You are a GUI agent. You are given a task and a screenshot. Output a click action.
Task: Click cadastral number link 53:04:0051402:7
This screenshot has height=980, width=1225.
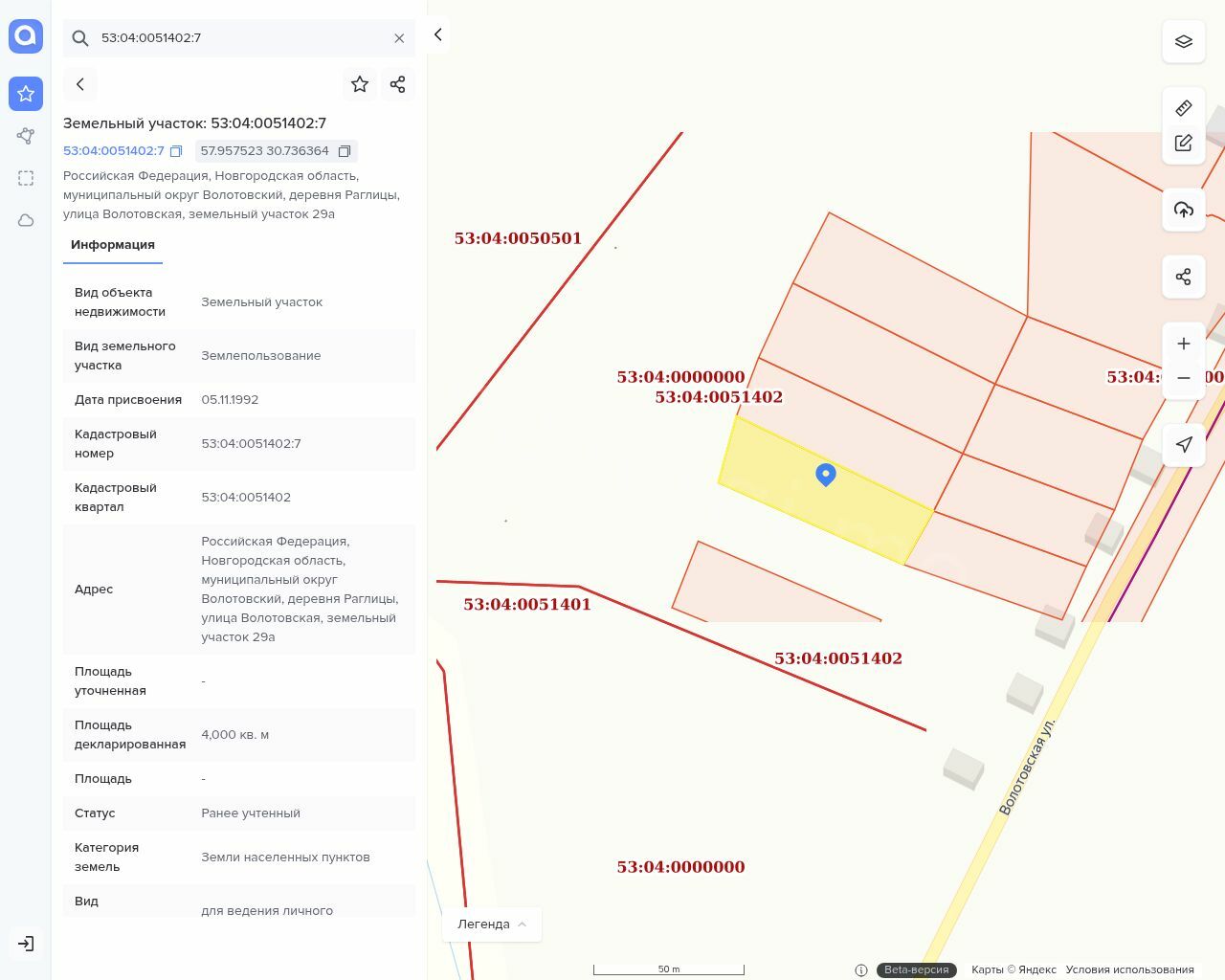[x=114, y=151]
